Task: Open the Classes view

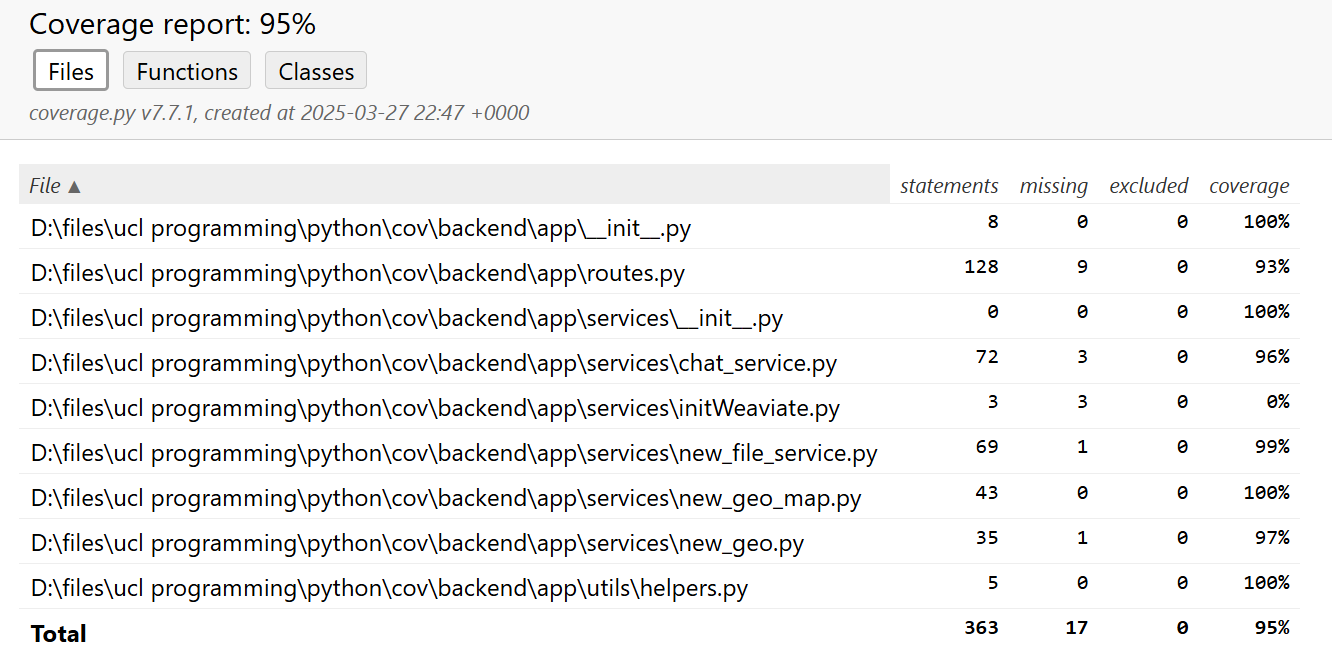Action: (316, 71)
